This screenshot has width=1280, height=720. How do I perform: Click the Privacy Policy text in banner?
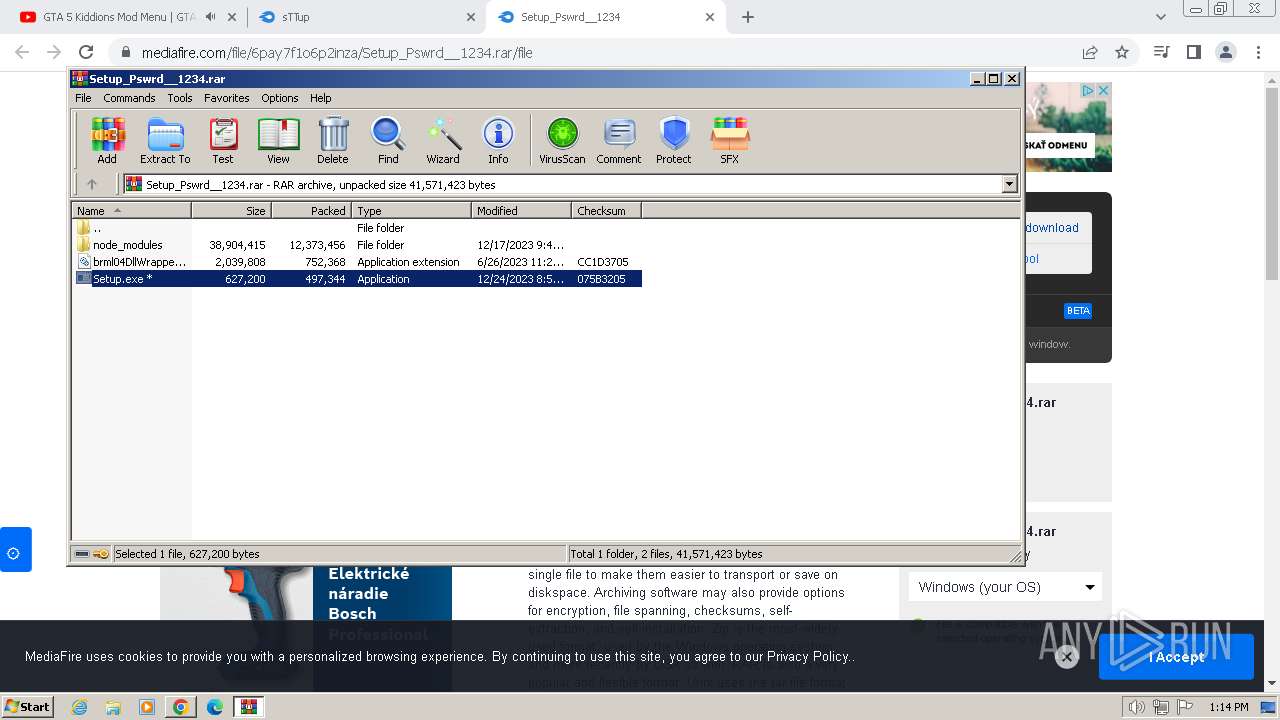tap(808, 657)
